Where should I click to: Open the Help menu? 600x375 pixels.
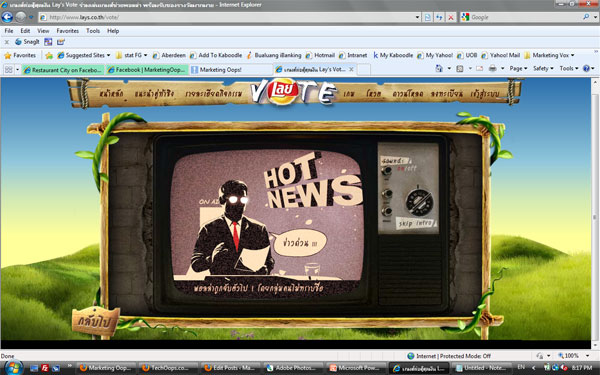pyautogui.click(x=113, y=31)
